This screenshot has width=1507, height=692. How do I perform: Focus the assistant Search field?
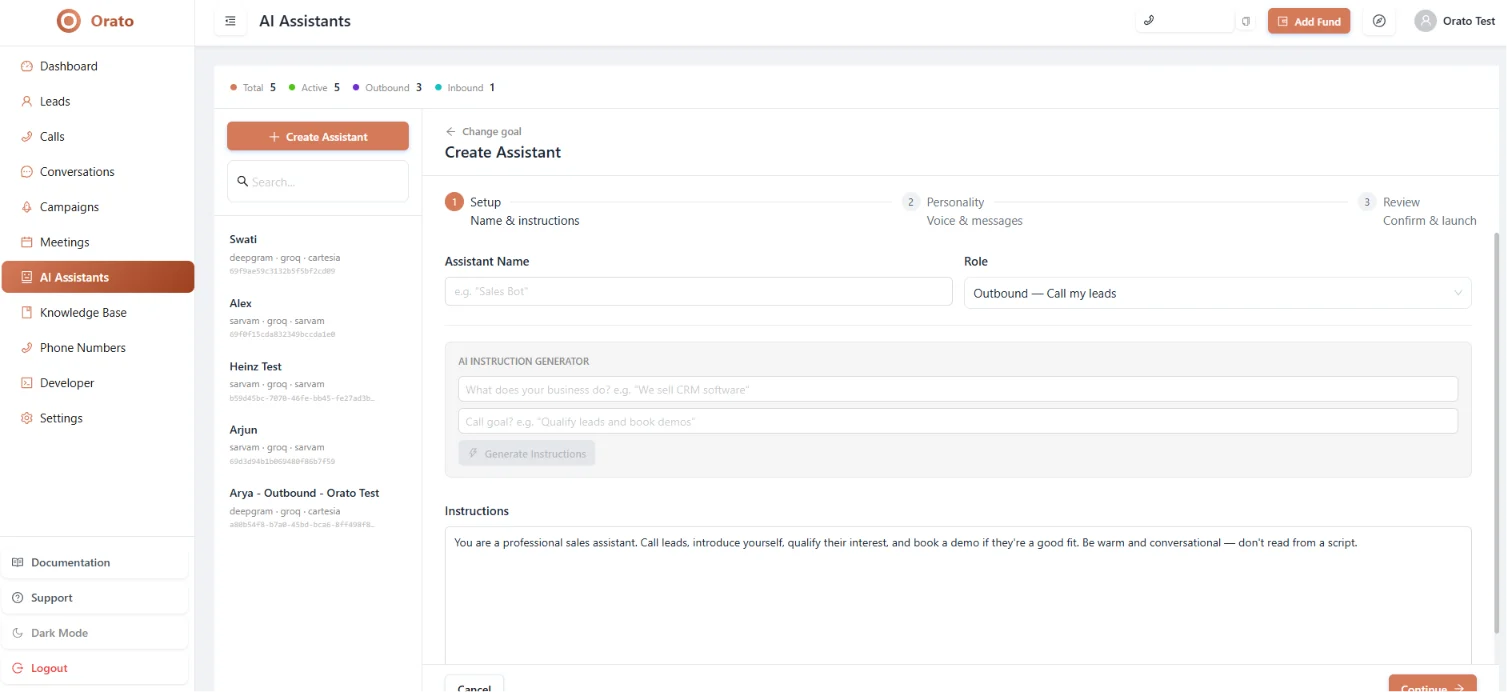tap(318, 182)
